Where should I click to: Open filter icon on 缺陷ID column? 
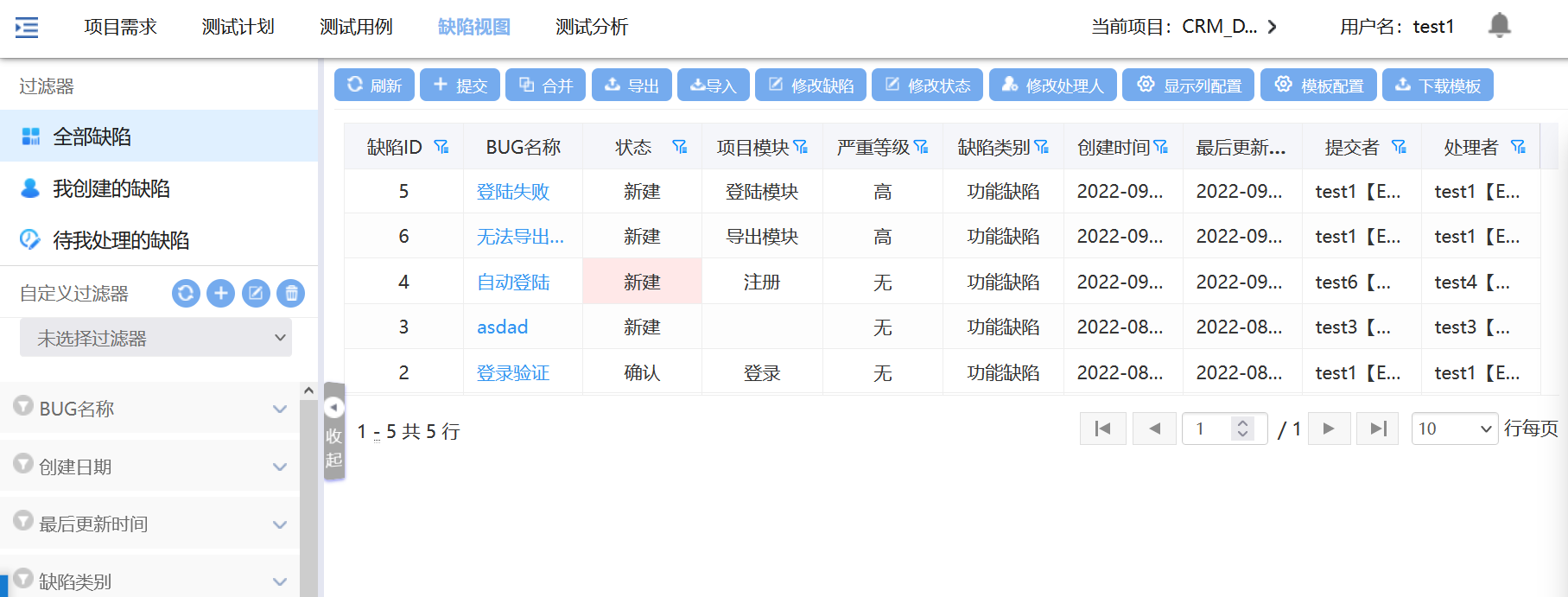point(441,148)
